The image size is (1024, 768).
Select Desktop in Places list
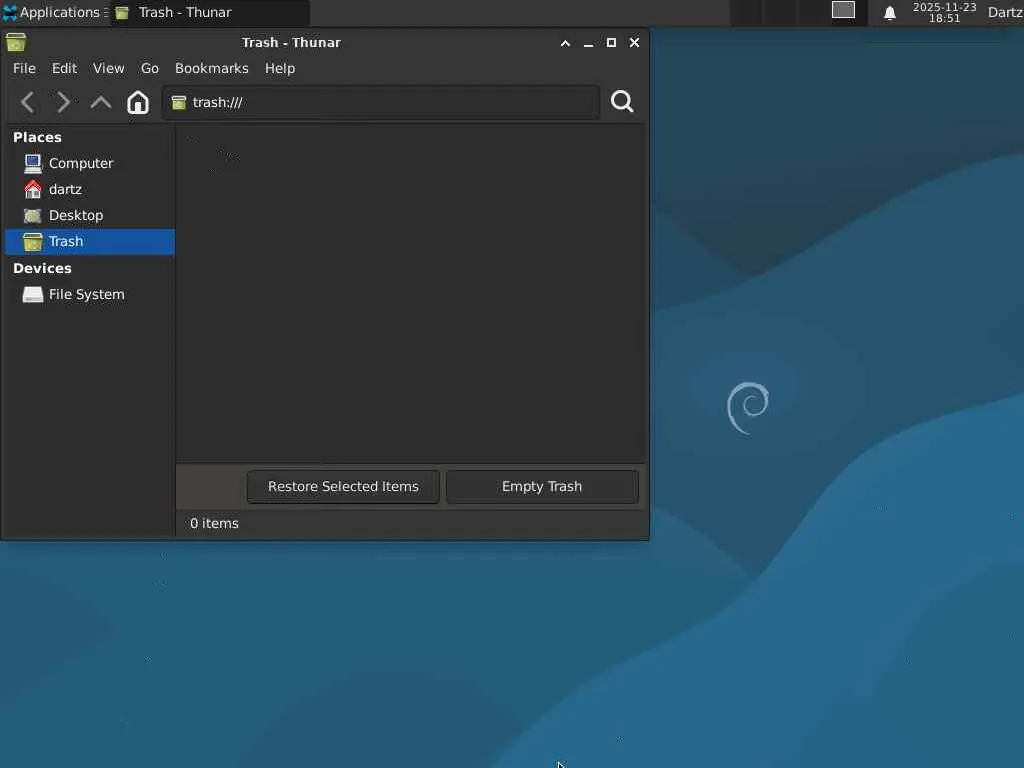[x=89, y=216]
